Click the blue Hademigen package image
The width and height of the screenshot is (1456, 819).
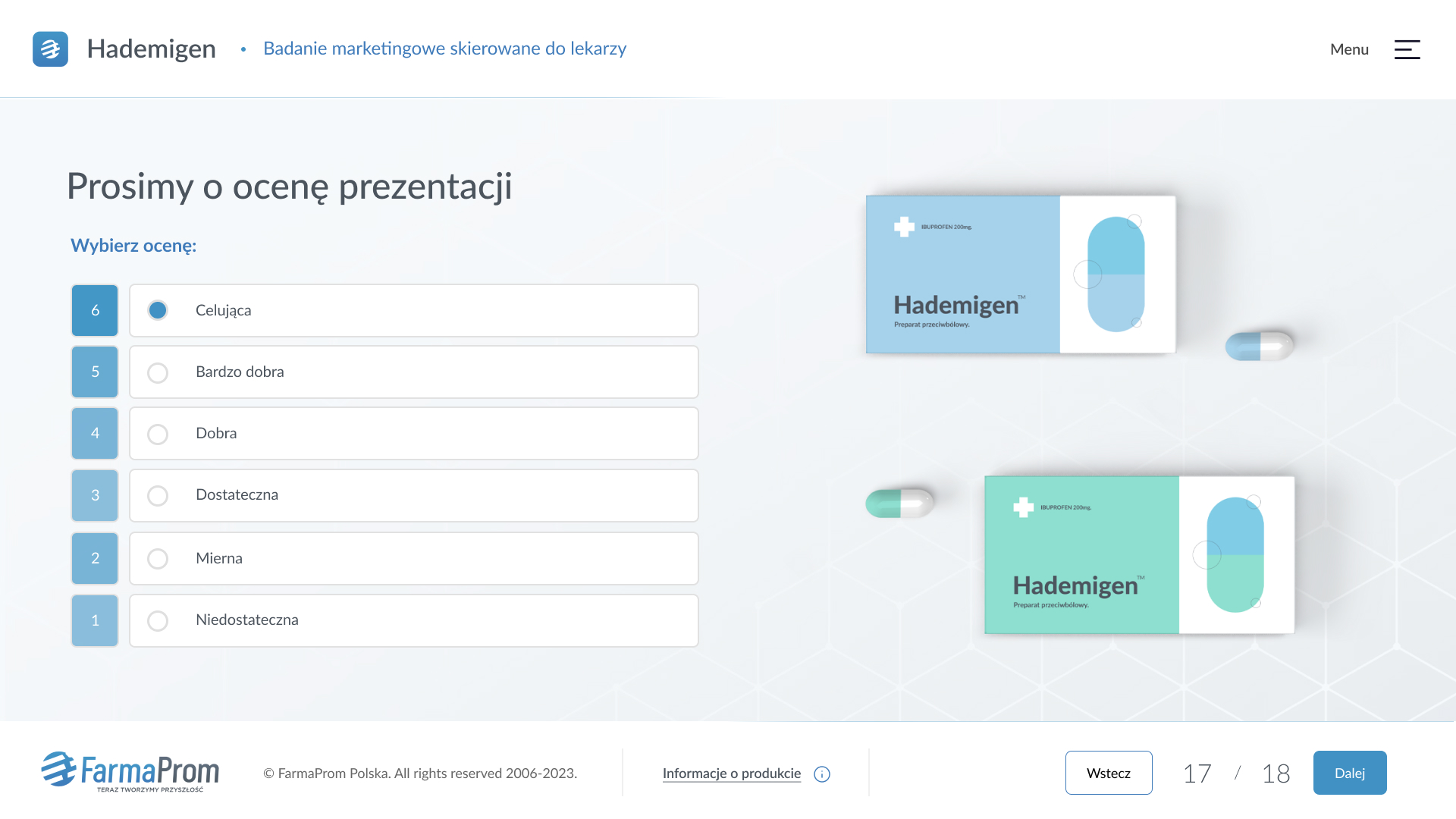click(1021, 275)
